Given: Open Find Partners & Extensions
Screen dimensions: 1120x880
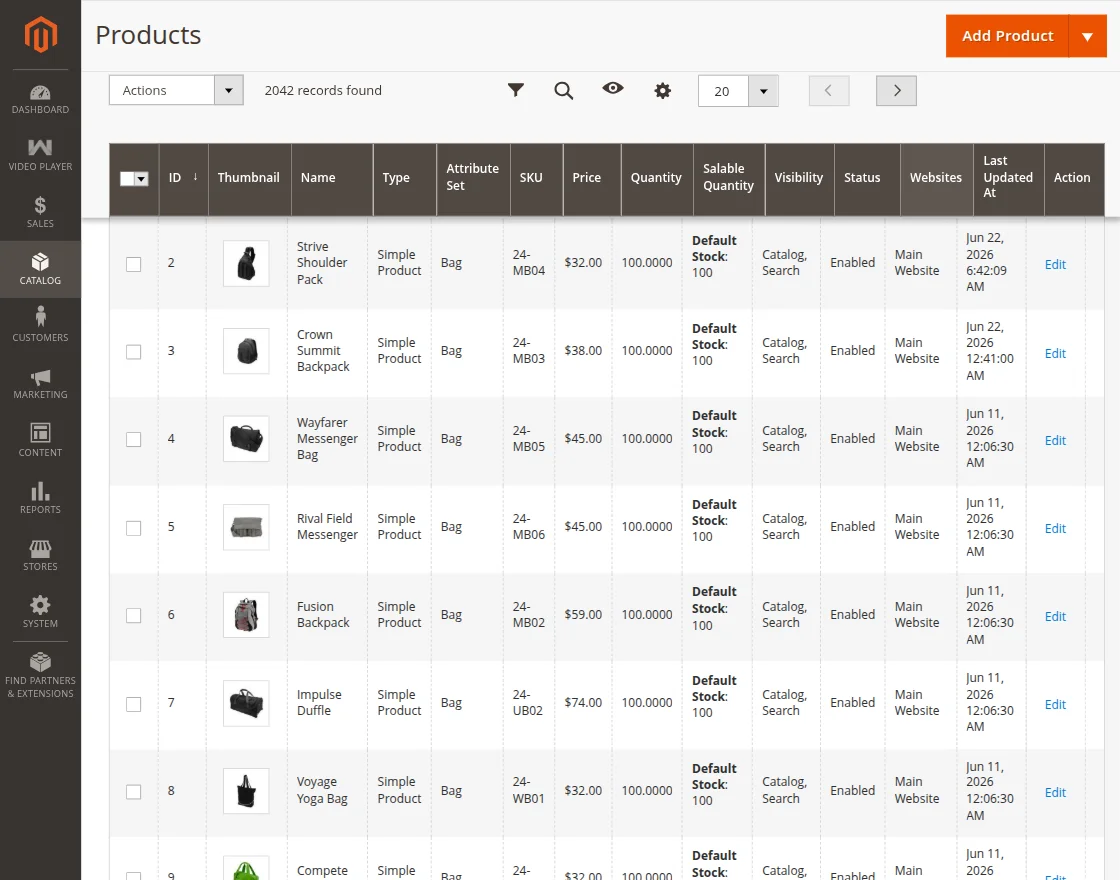Looking at the screenshot, I should point(40,674).
